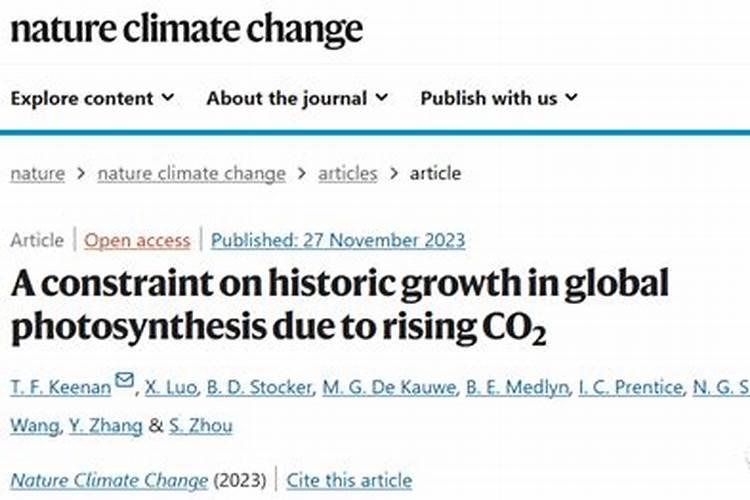The height and width of the screenshot is (500, 750).
Task: Open author B. D. Stocker's link
Action: 260,387
